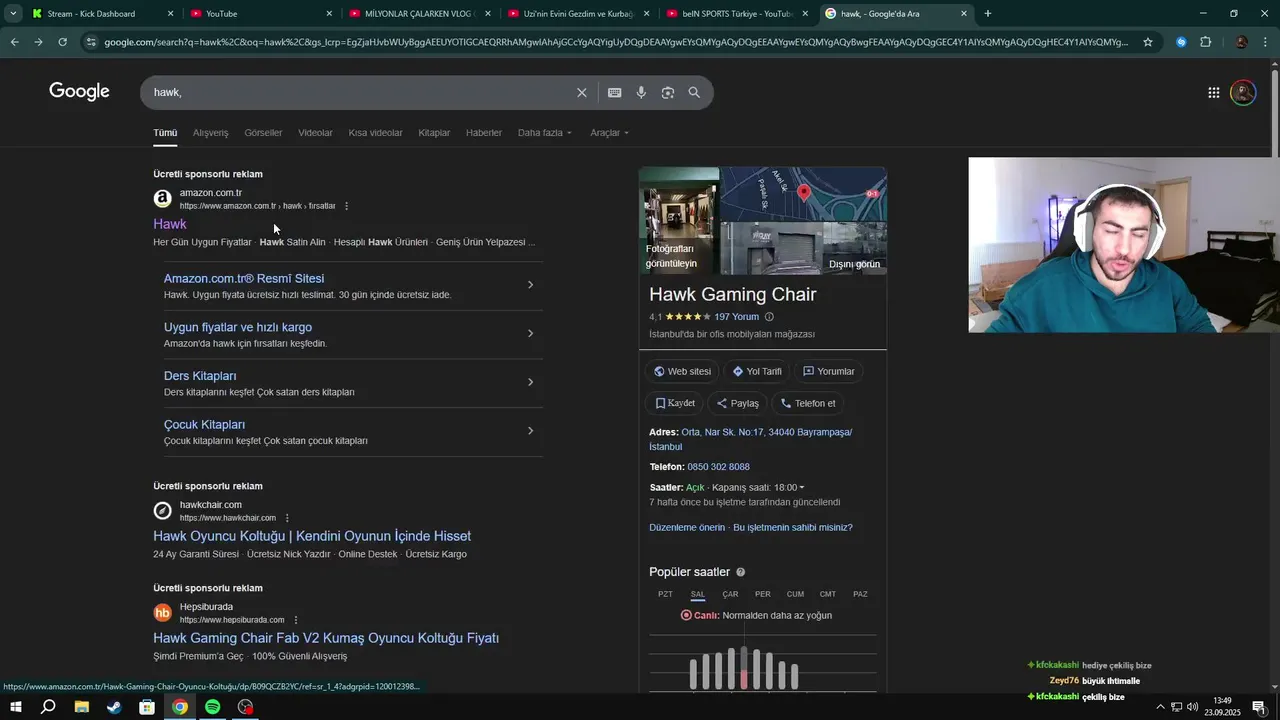The height and width of the screenshot is (720, 1280).
Task: Open Steam from the taskbar
Action: [114, 707]
